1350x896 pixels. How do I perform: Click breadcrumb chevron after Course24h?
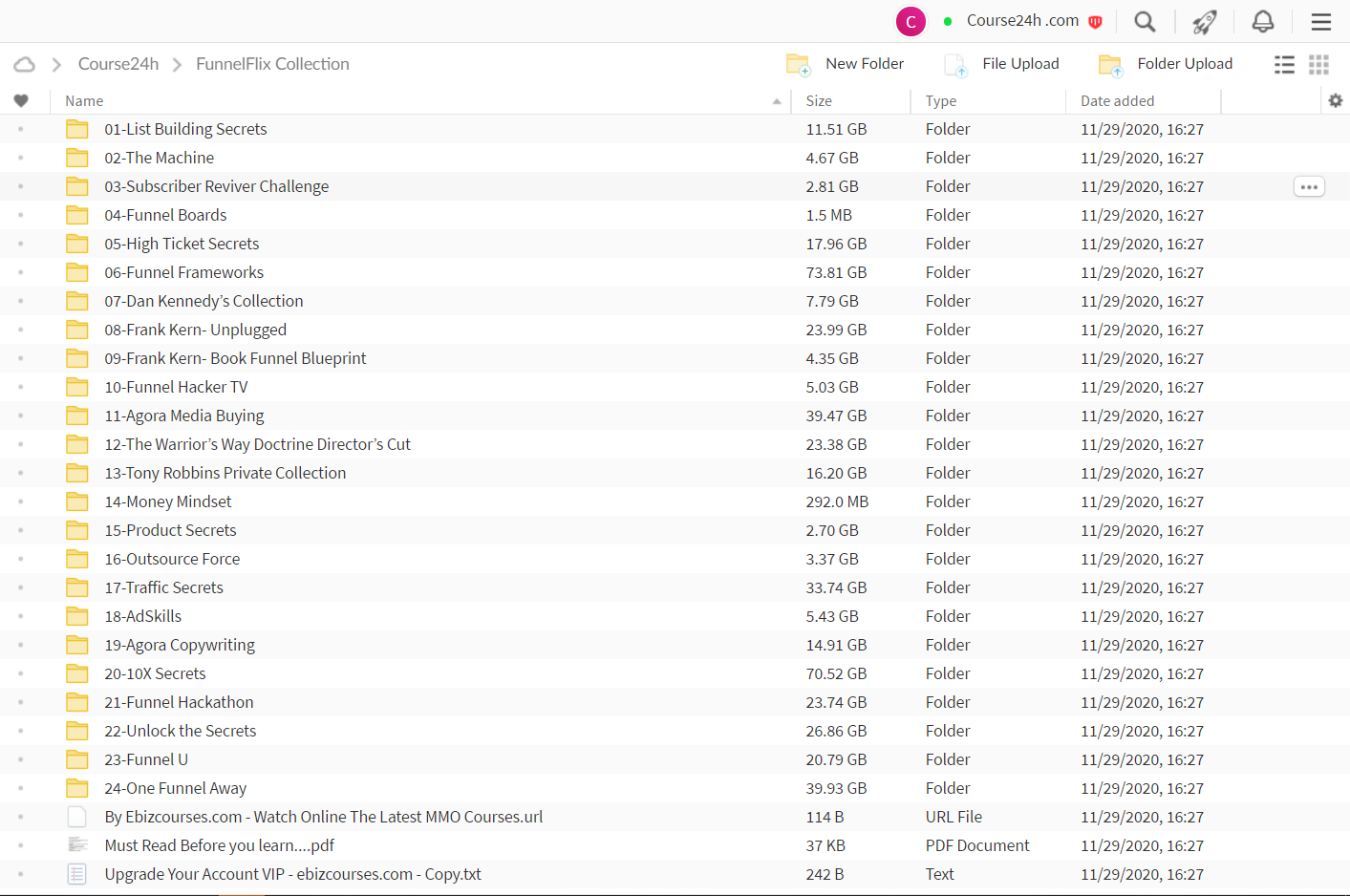(177, 64)
